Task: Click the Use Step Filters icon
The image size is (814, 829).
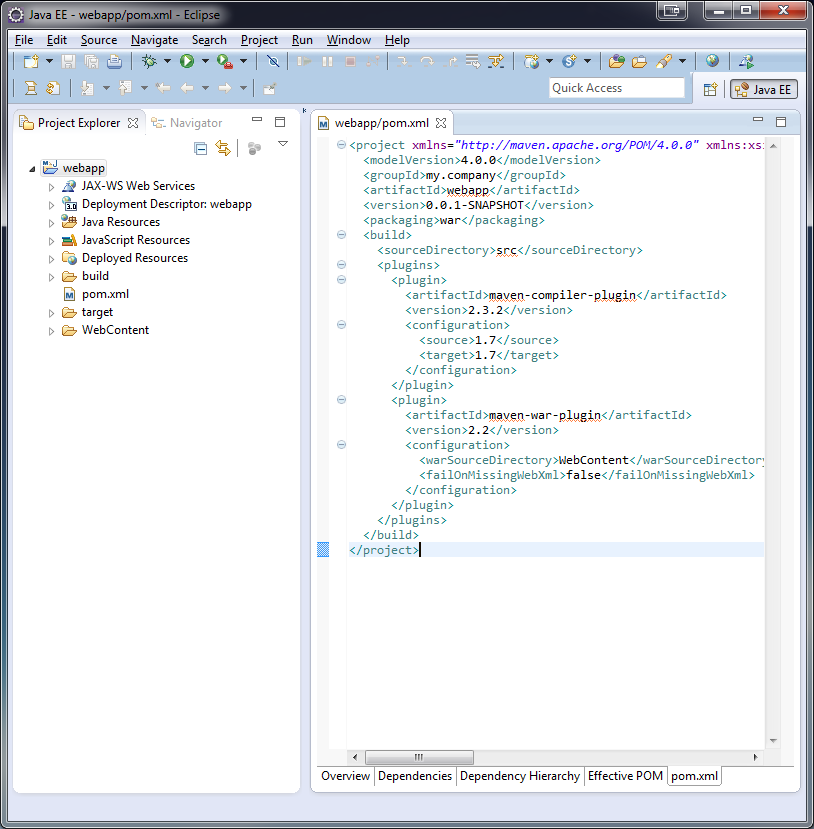Action: [x=496, y=61]
